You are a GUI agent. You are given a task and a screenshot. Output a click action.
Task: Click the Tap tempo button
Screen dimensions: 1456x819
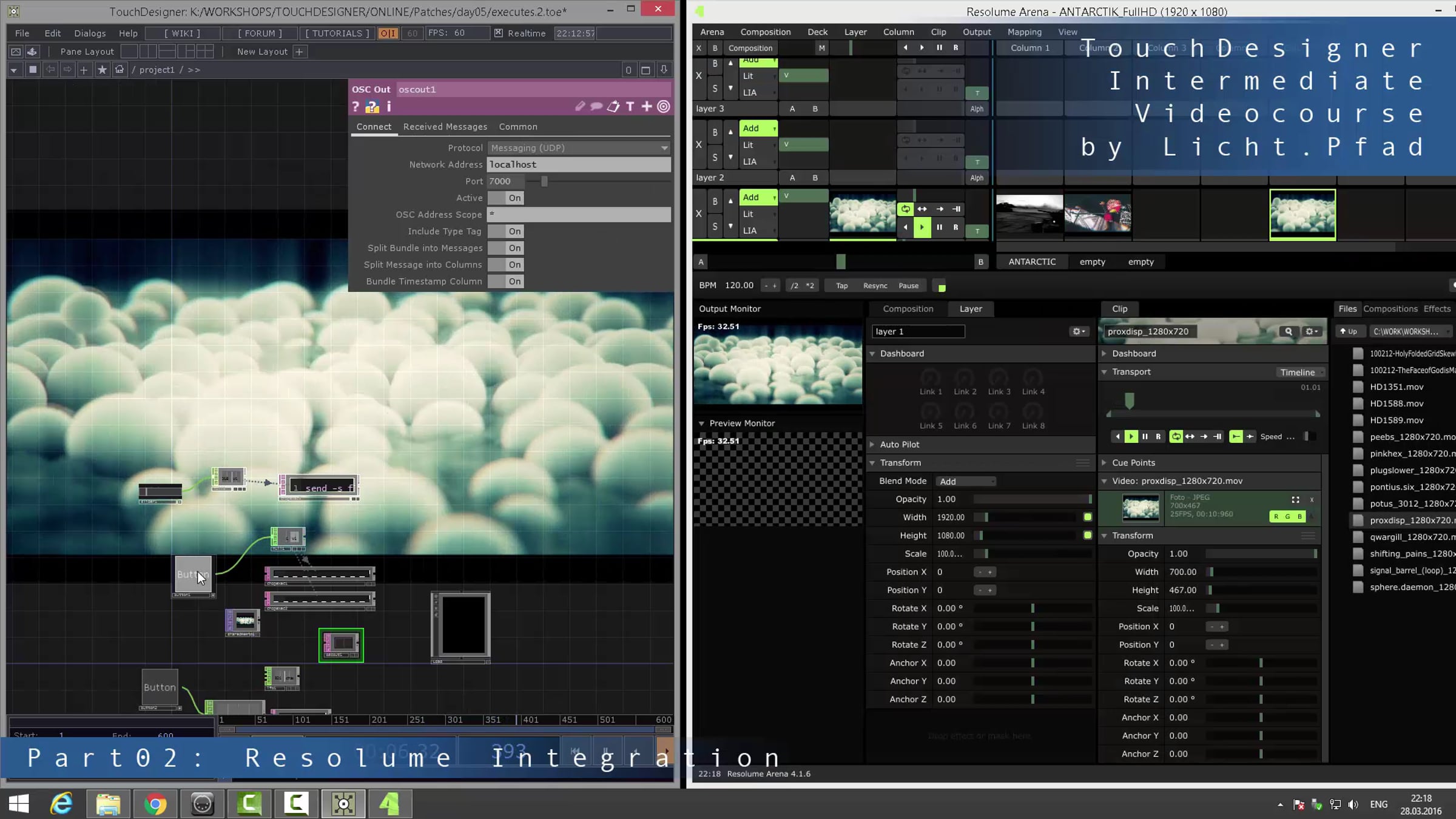842,286
